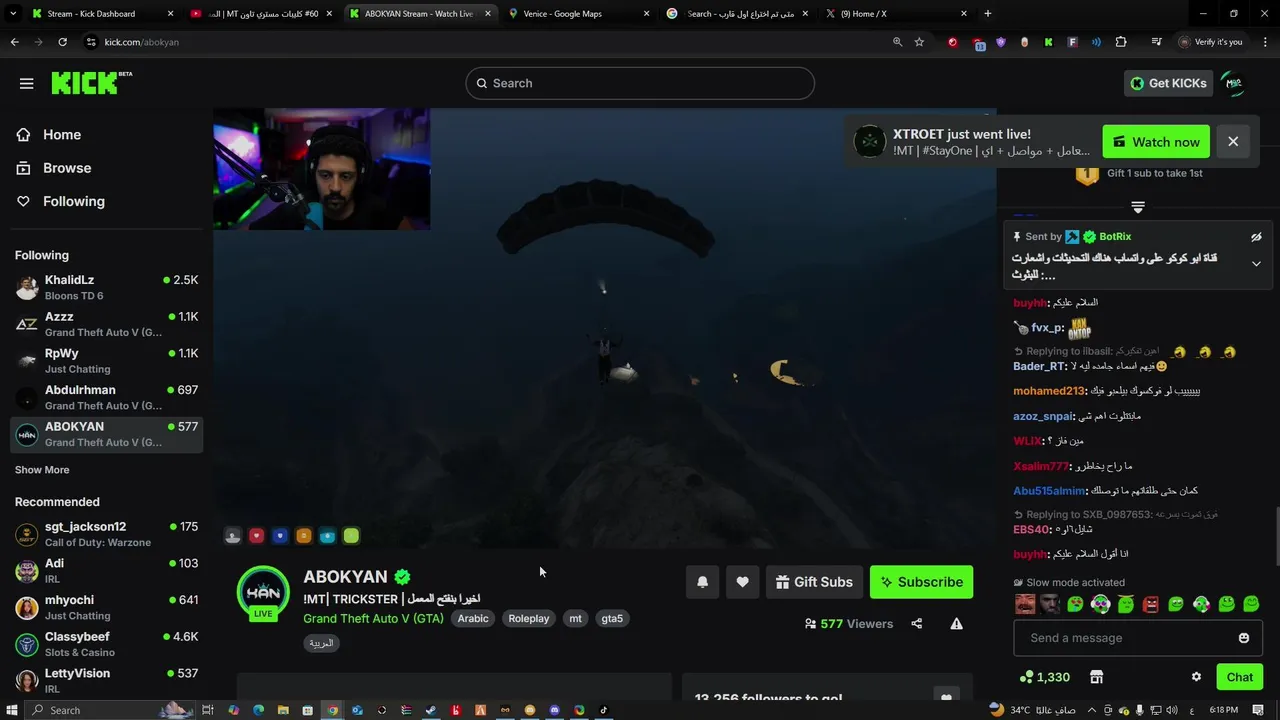
Task: Open the emoji picker in chat
Action: tap(1244, 638)
